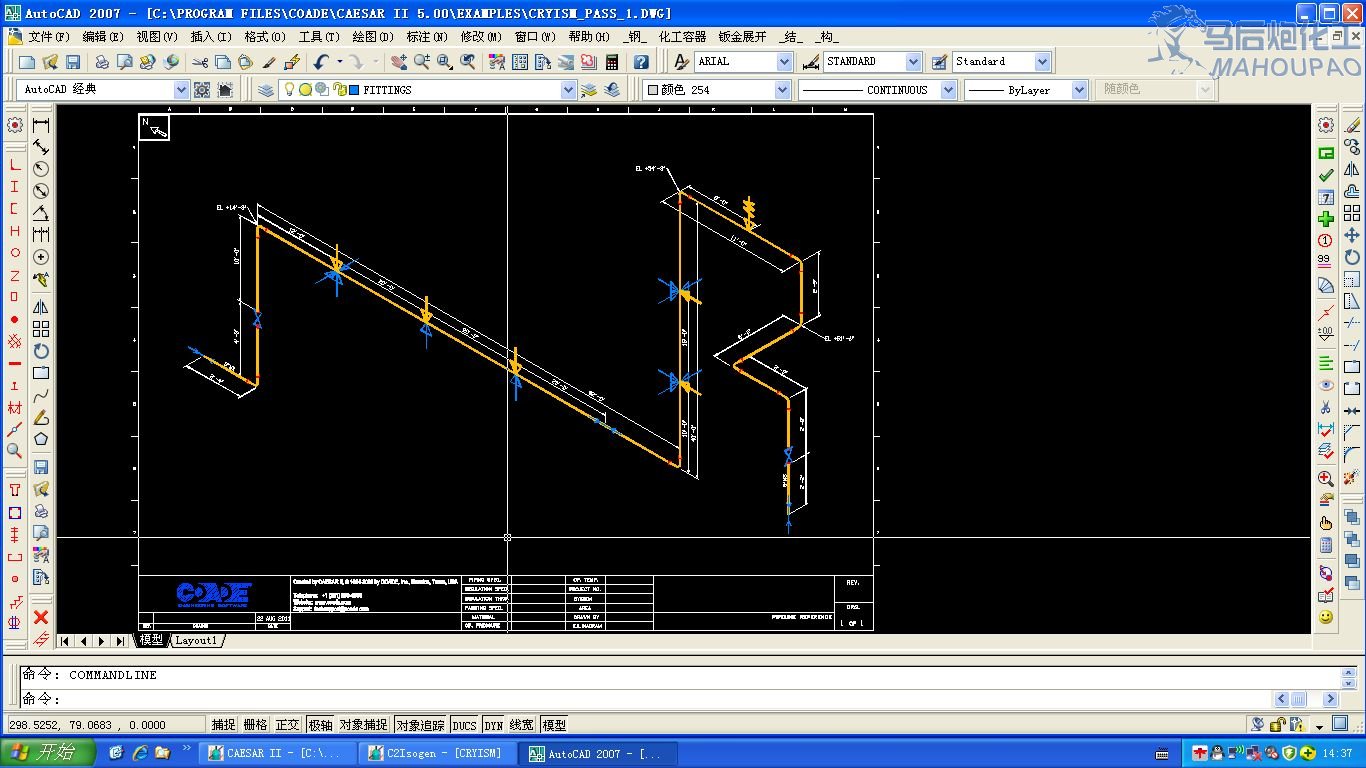The image size is (1366, 768).
Task: Toggle 线宽 lineweight display in status bar
Action: [522, 725]
